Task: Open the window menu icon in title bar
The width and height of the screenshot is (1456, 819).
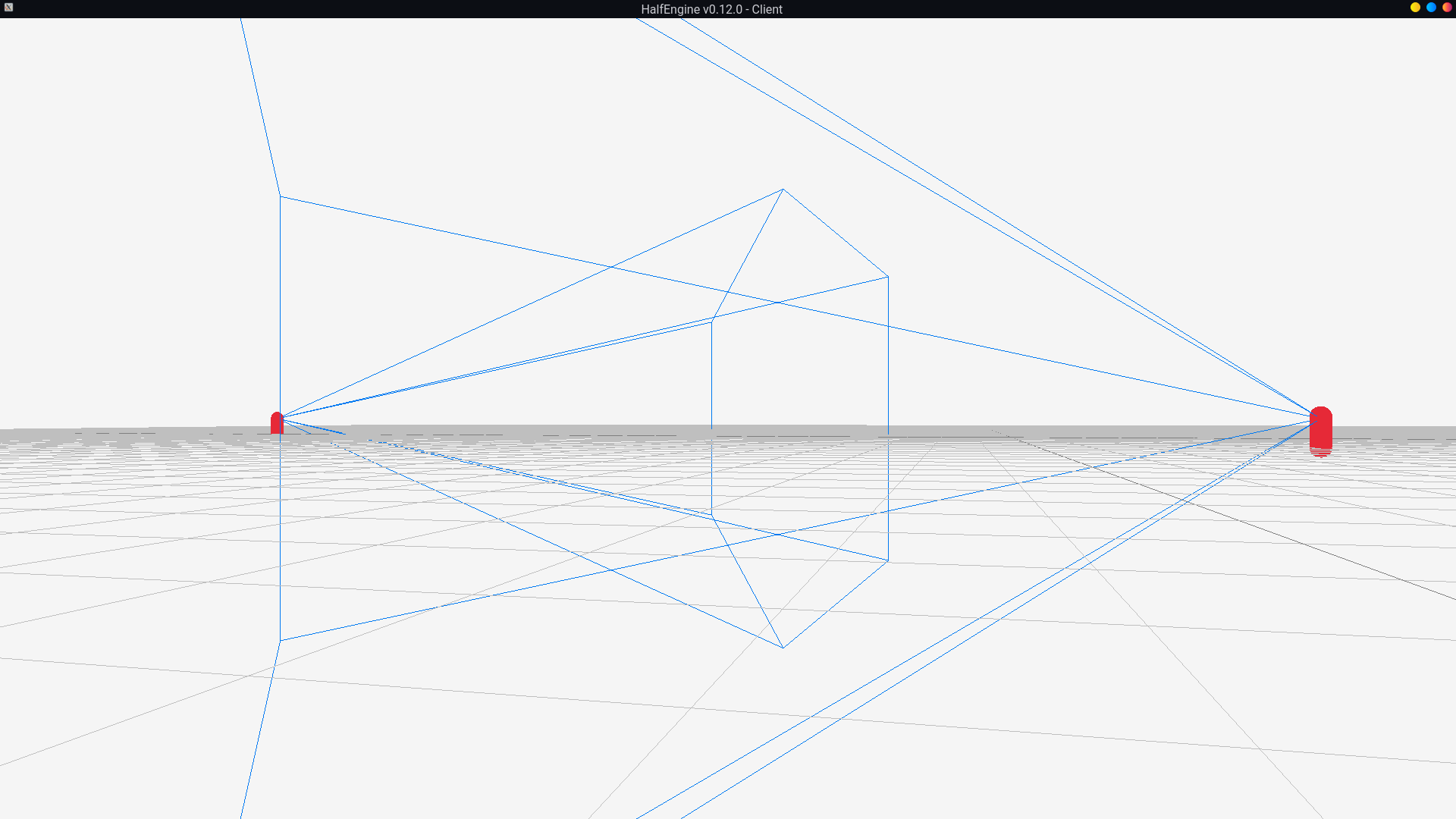Action: click(9, 8)
